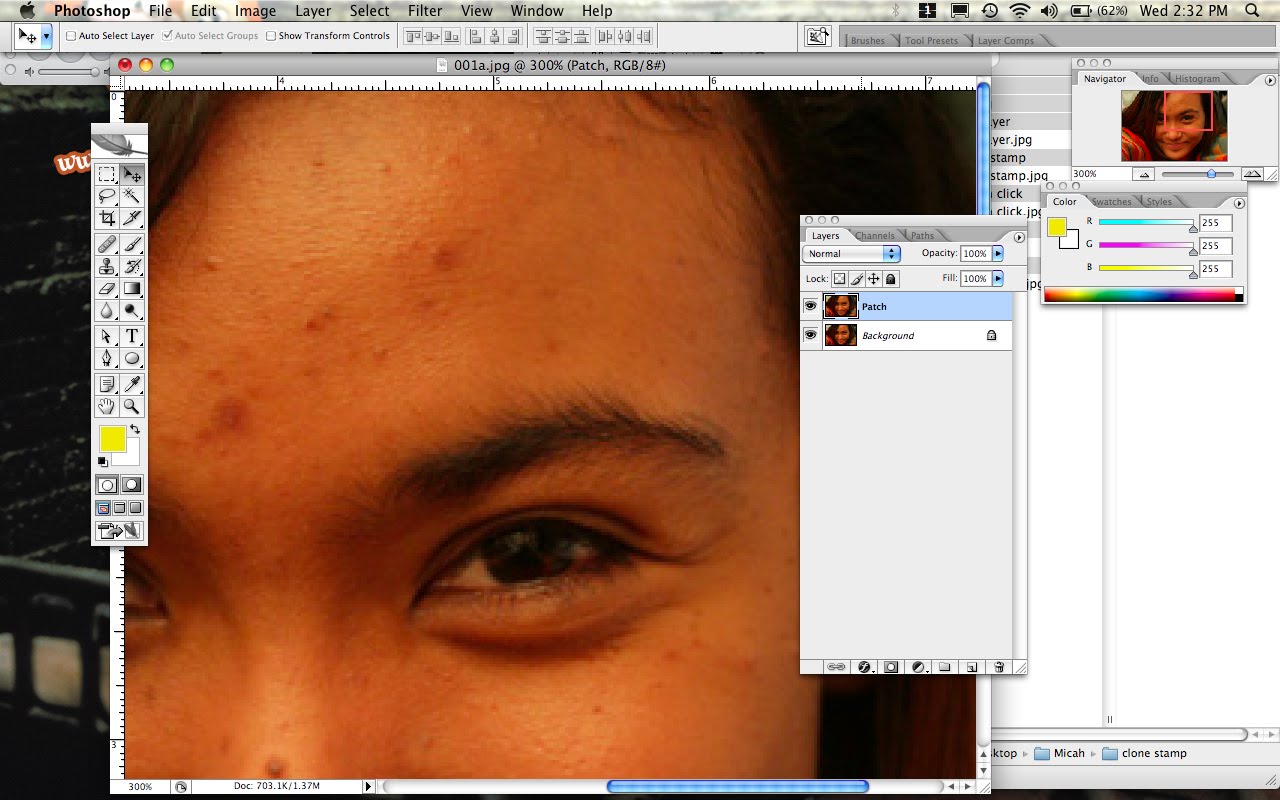Screen dimensions: 1280x800
Task: Switch to the Swatches tab
Action: point(1111,202)
